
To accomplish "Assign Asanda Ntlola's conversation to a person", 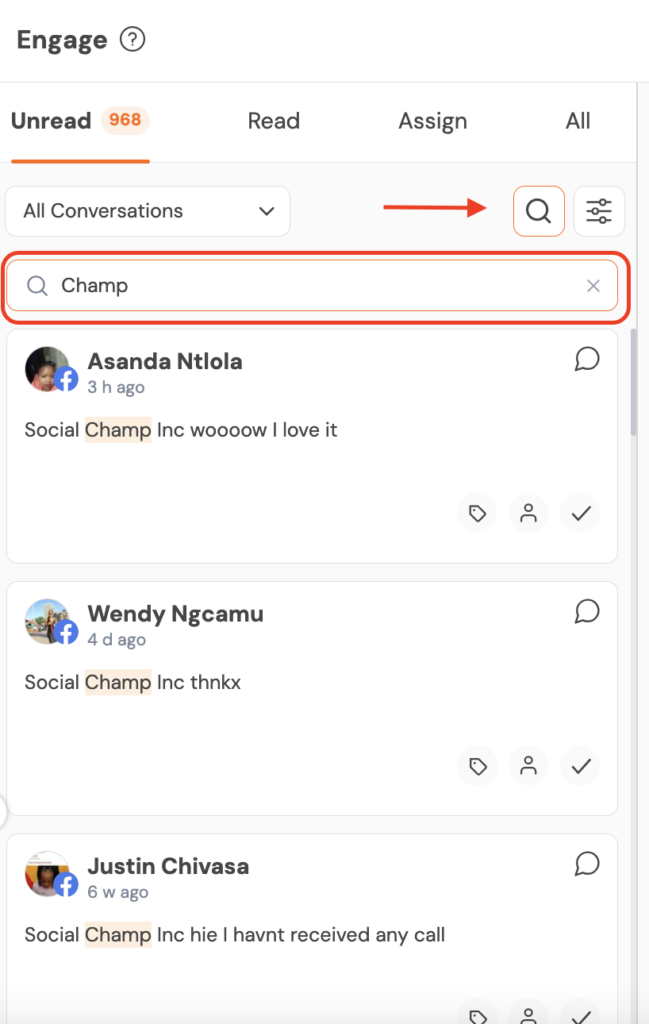I will point(529,514).
